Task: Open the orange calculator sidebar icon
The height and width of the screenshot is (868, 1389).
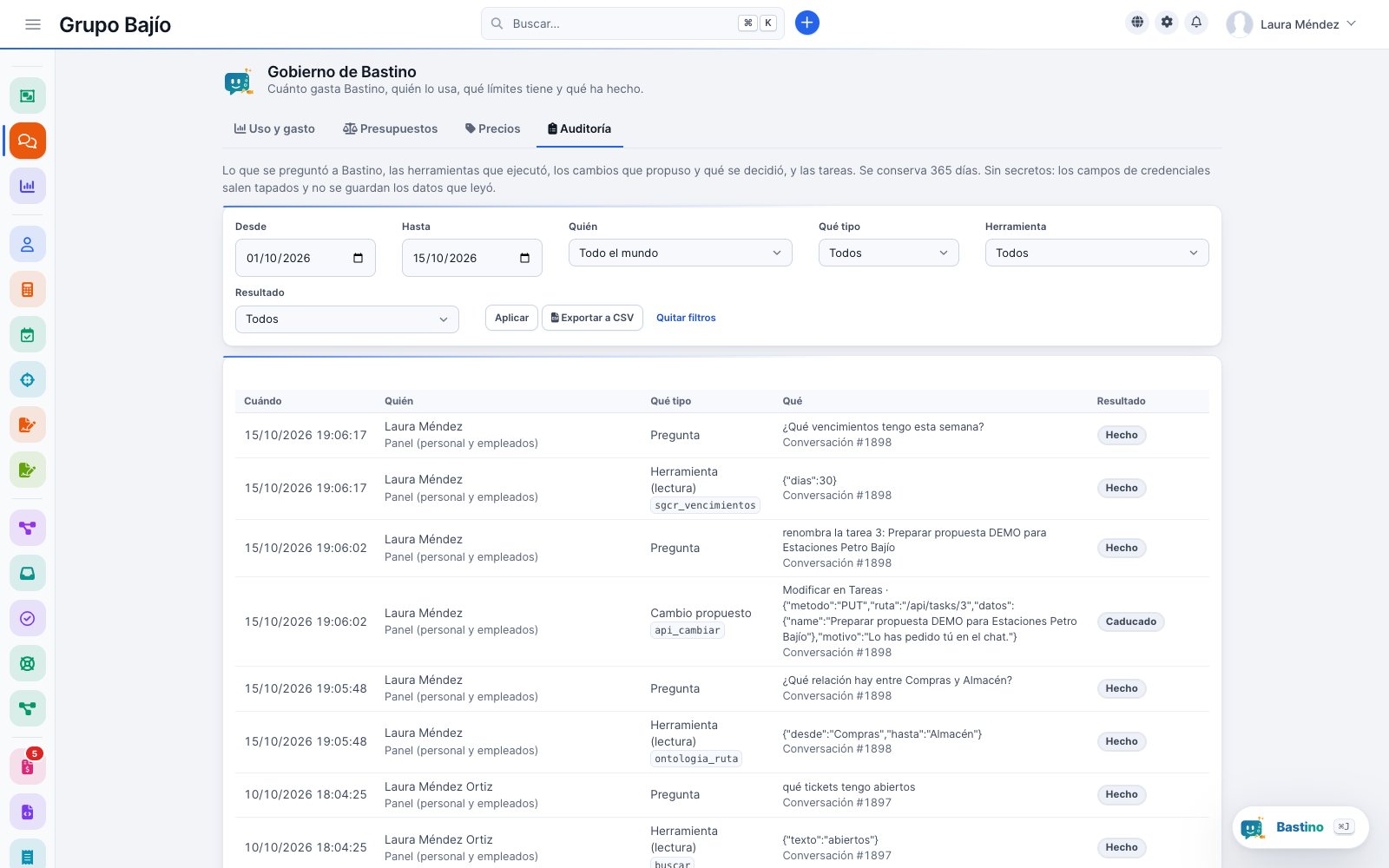Action: click(x=28, y=290)
